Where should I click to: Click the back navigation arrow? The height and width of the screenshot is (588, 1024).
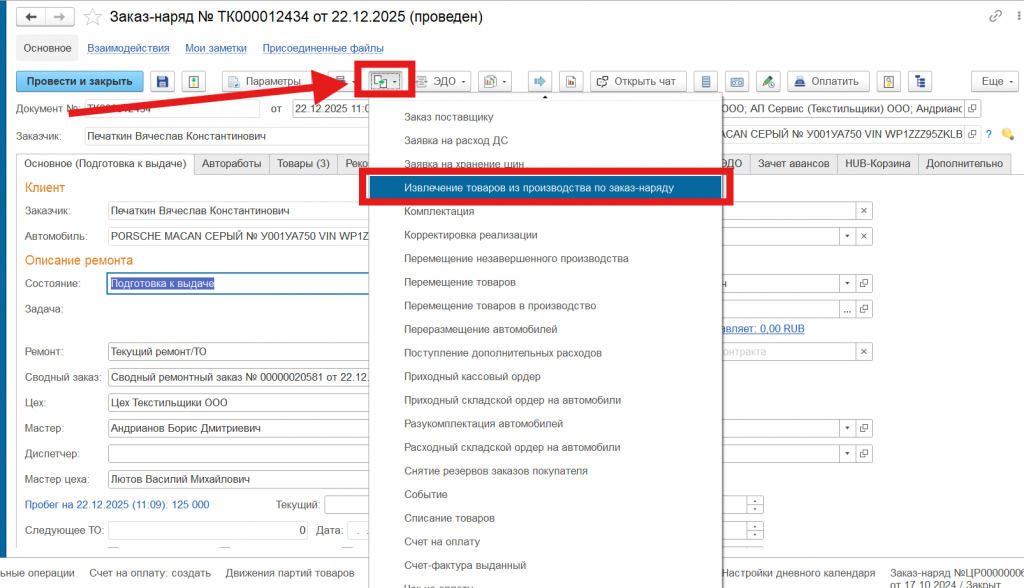click(x=32, y=17)
